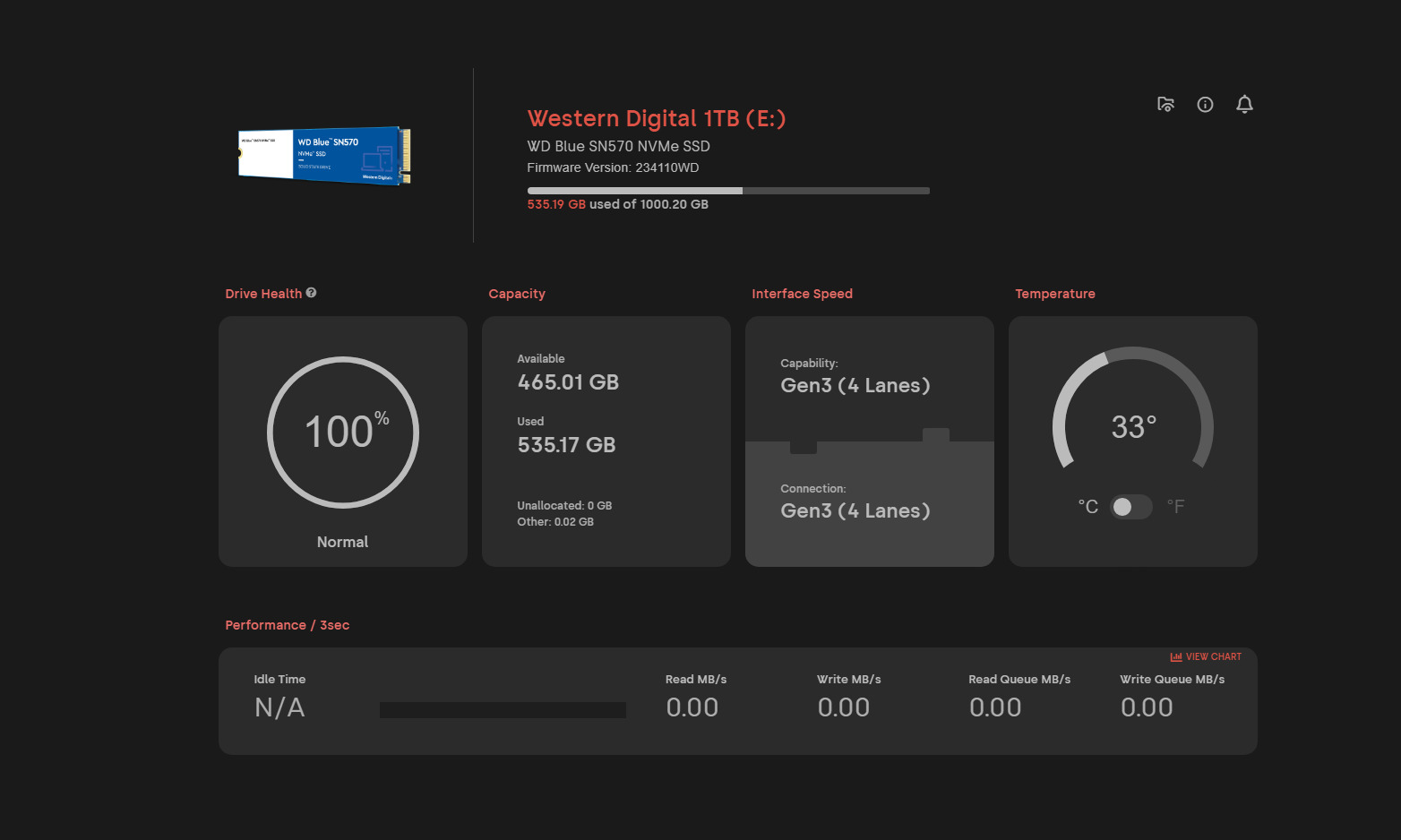Screen dimensions: 1401x840
Task: Click the Used 535.17 GB value
Action: [566, 445]
